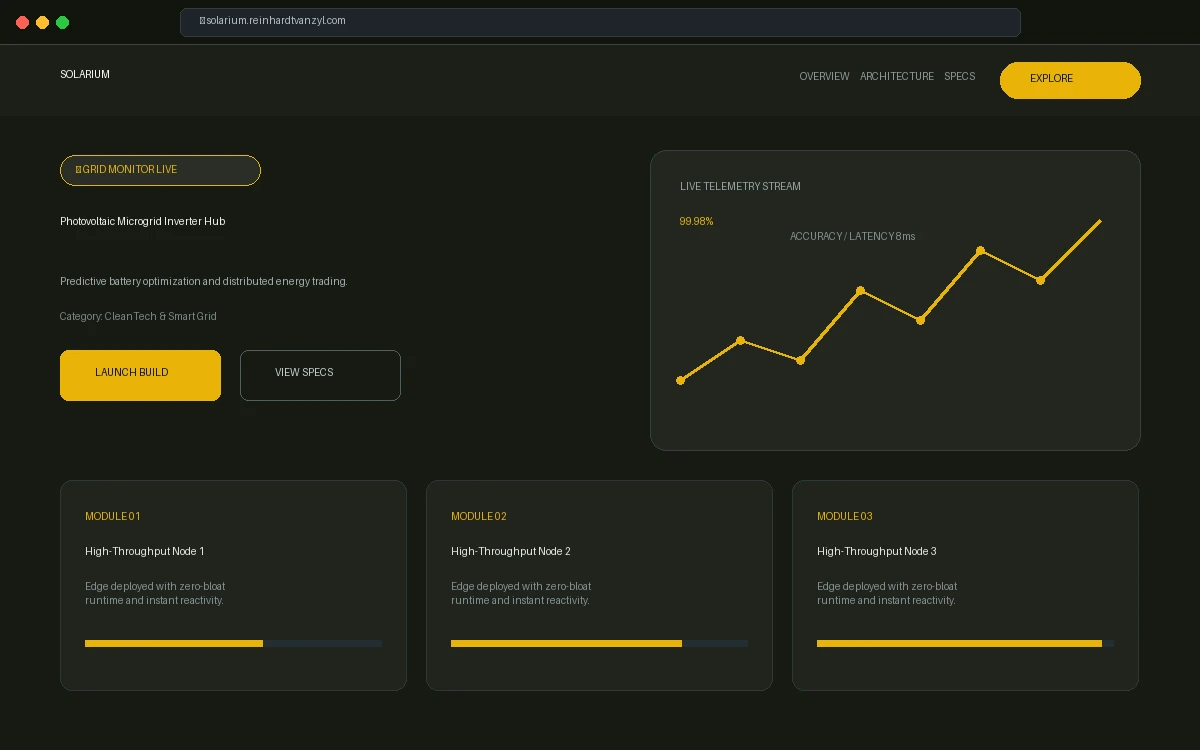Click the "Photovoltaic Microgrid Inverter Hub" title
Viewport: 1200px width, 750px height.
[x=142, y=222]
